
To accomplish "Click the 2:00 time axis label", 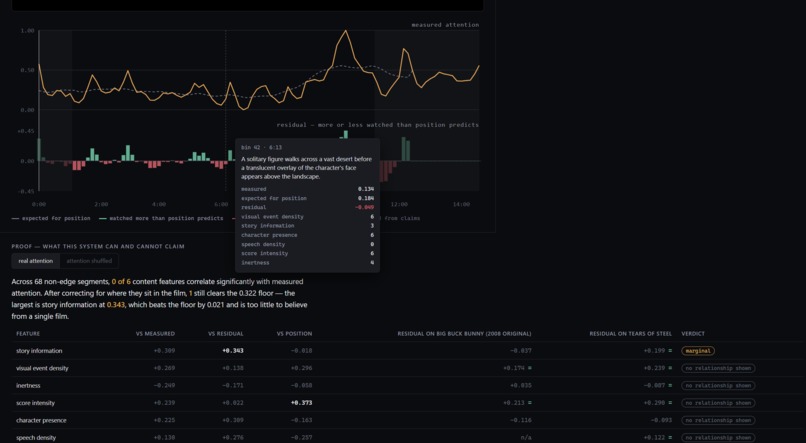I will click(101, 205).
